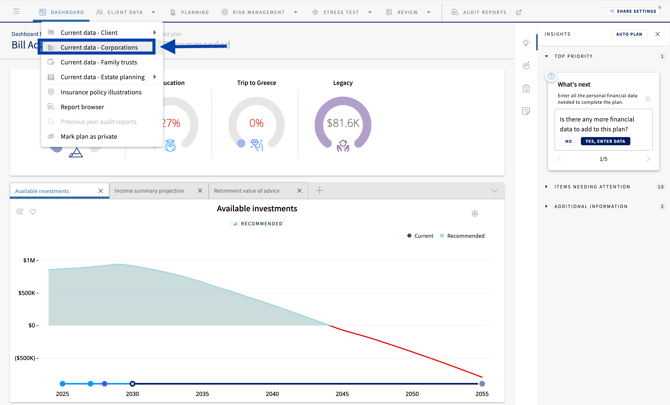Click the mountain goal icon
670x405 pixels.
pos(76,152)
